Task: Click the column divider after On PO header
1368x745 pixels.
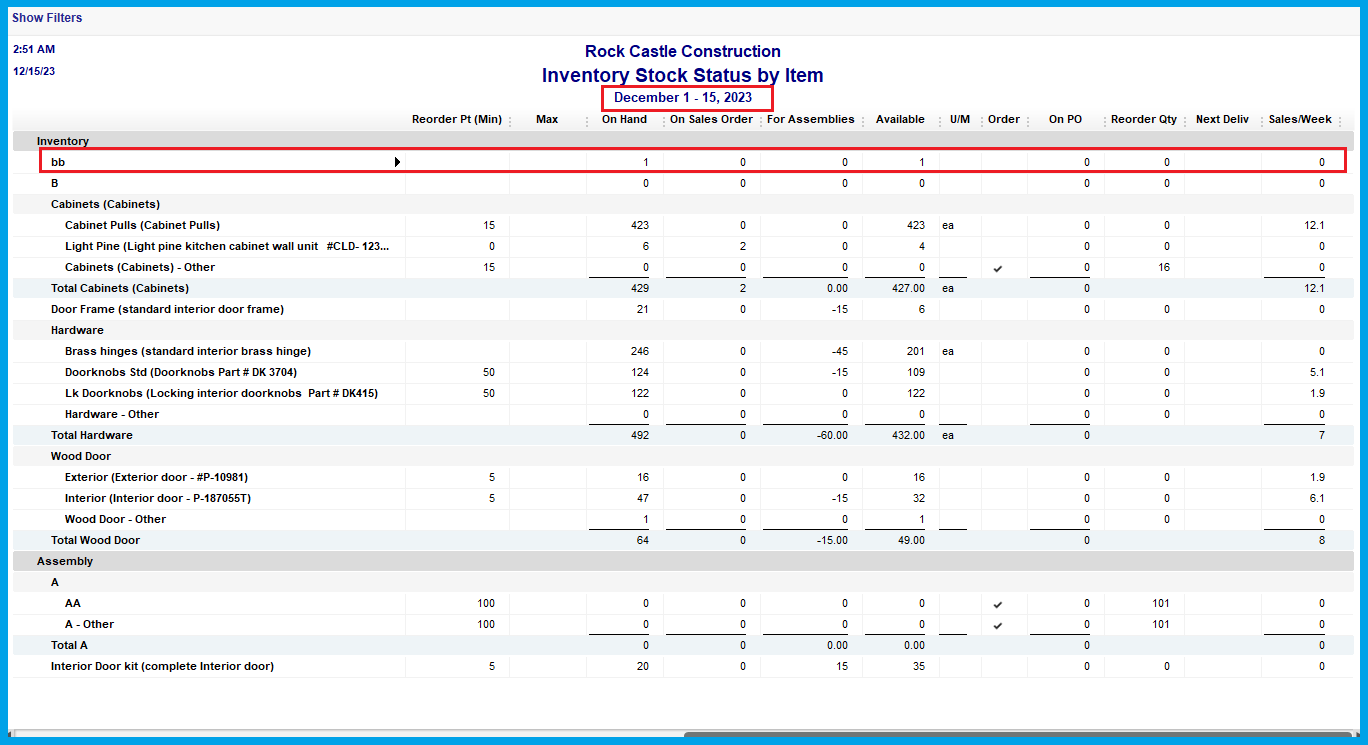Action: pyautogui.click(x=1103, y=121)
